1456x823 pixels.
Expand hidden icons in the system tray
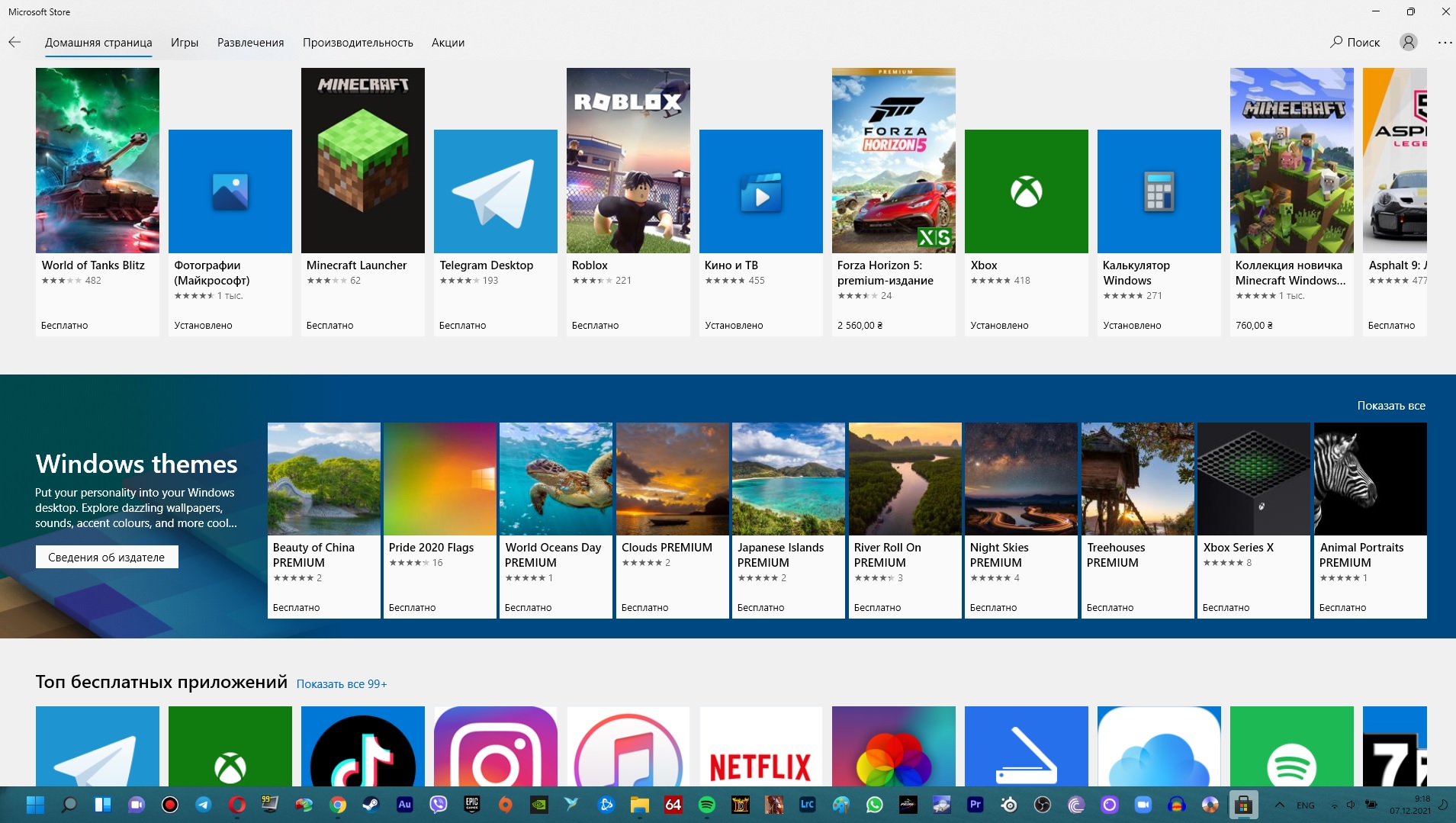point(1278,805)
